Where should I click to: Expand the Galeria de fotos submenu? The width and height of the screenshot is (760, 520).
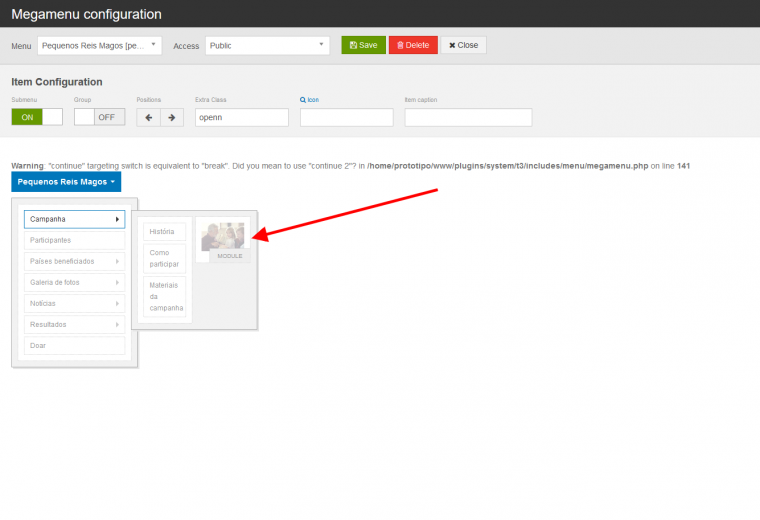pos(75,283)
